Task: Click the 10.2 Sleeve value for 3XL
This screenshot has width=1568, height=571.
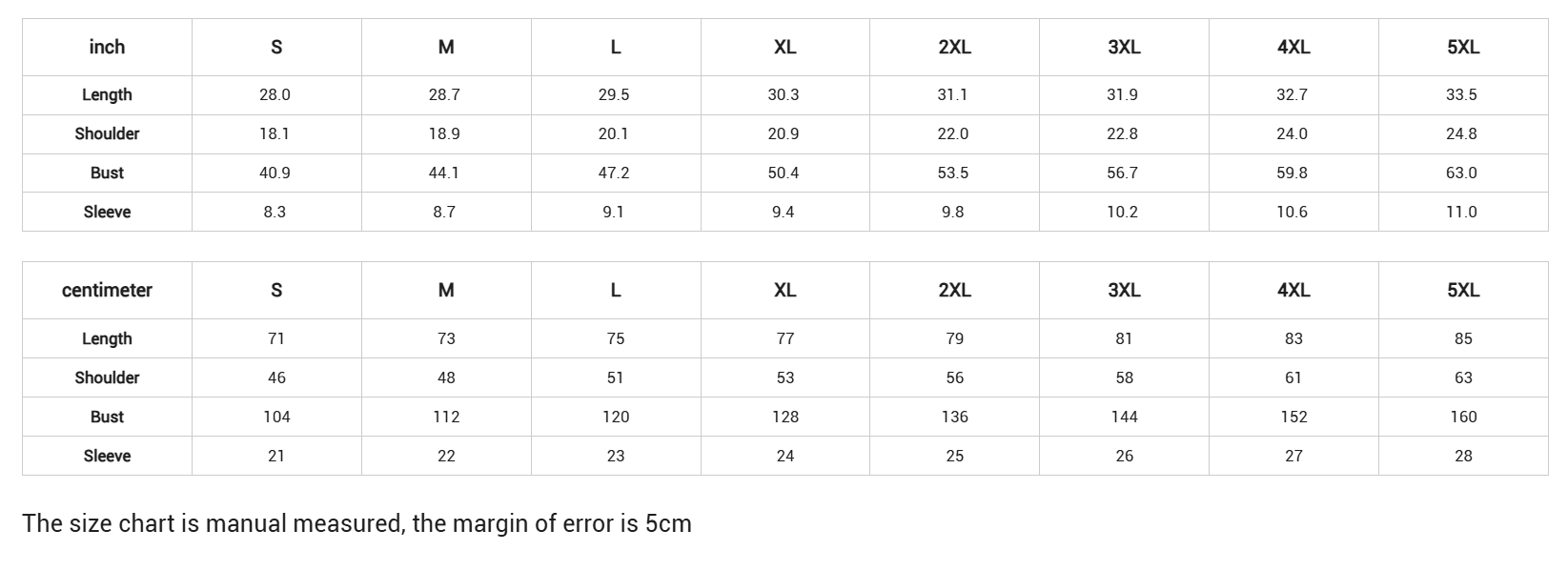Action: click(x=1123, y=212)
